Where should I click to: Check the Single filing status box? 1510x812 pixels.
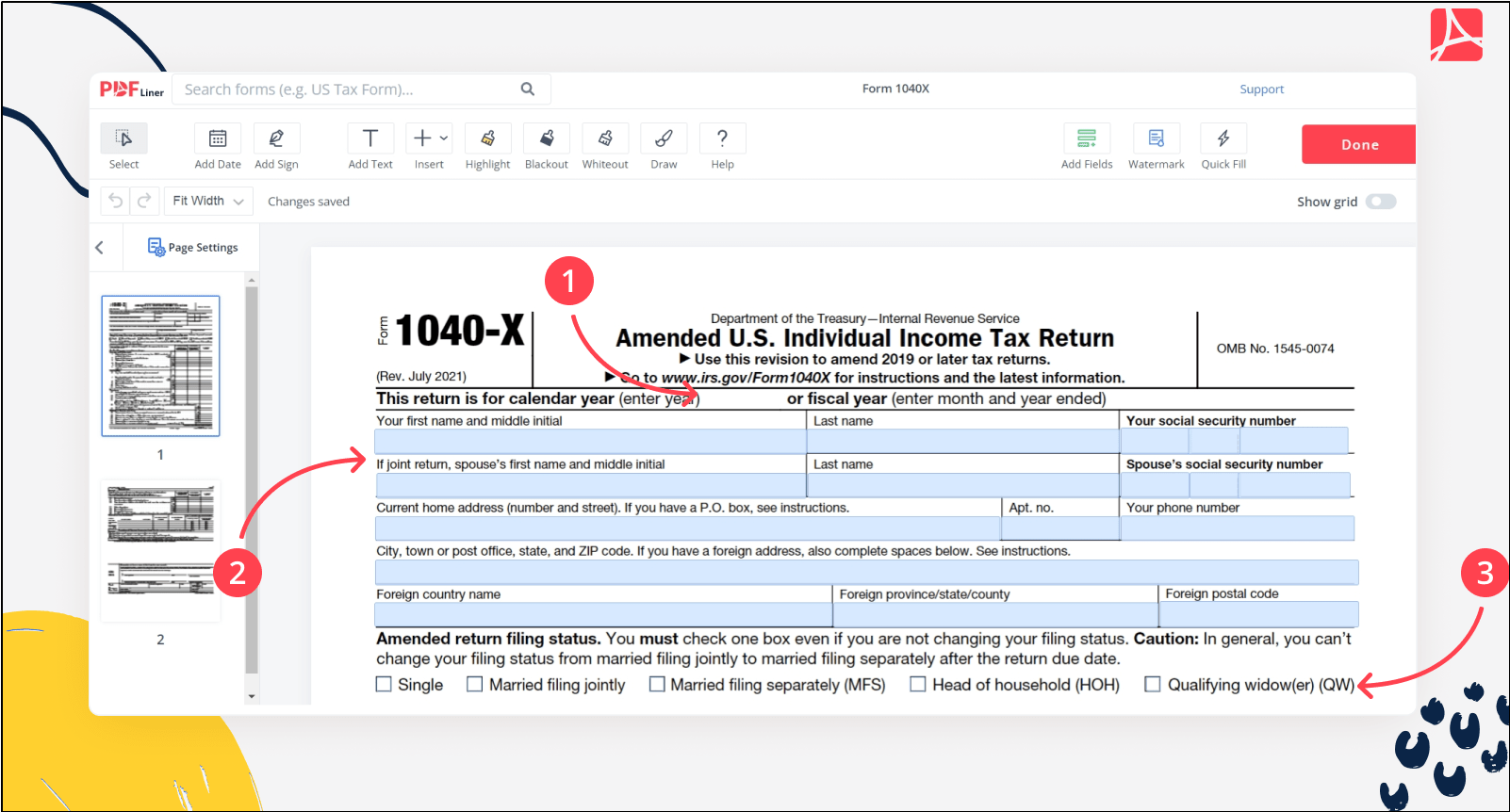point(384,685)
